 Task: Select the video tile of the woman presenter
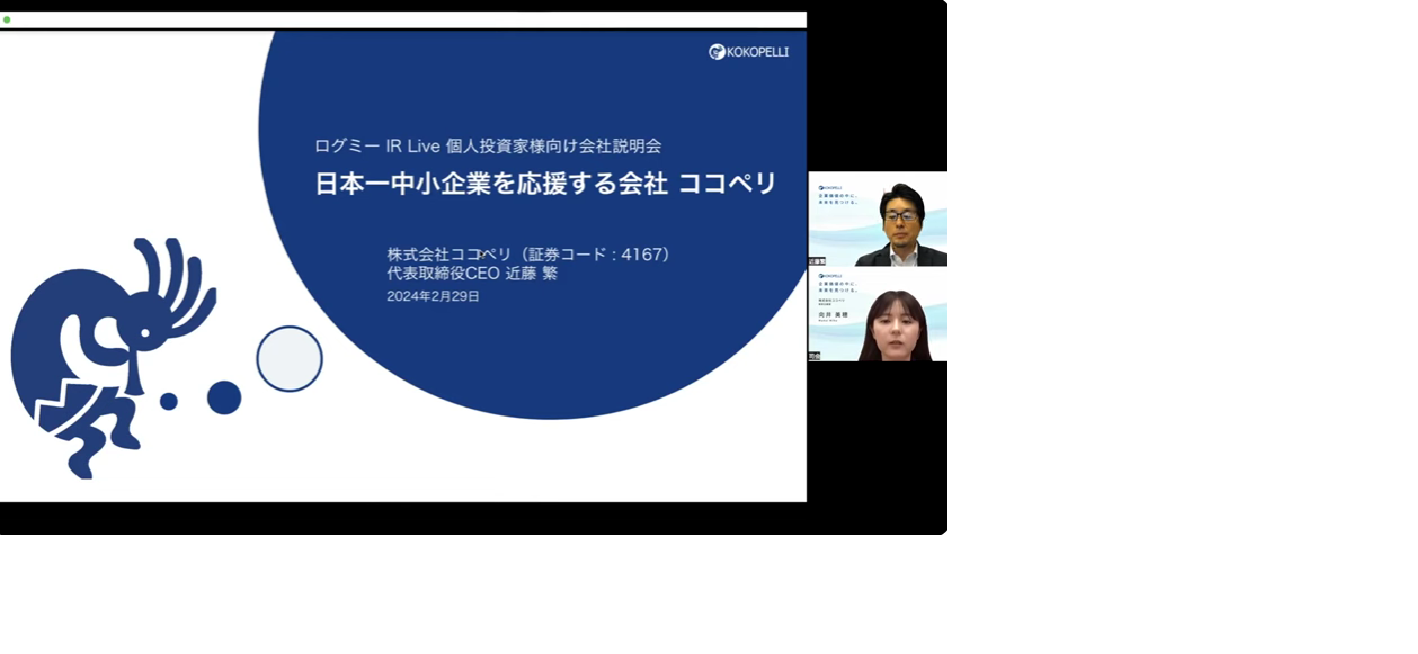coord(877,314)
